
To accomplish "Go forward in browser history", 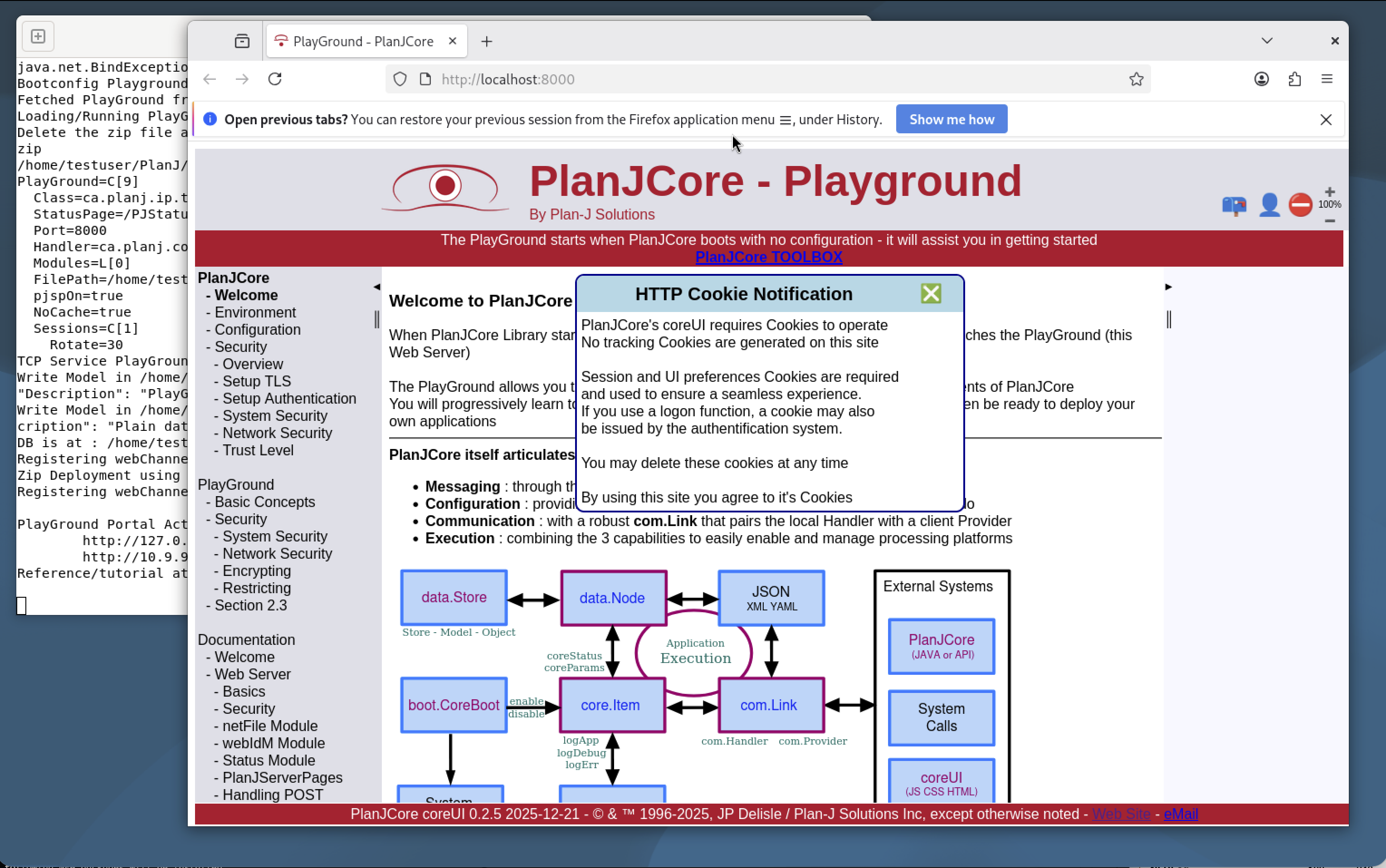I will (x=242, y=79).
